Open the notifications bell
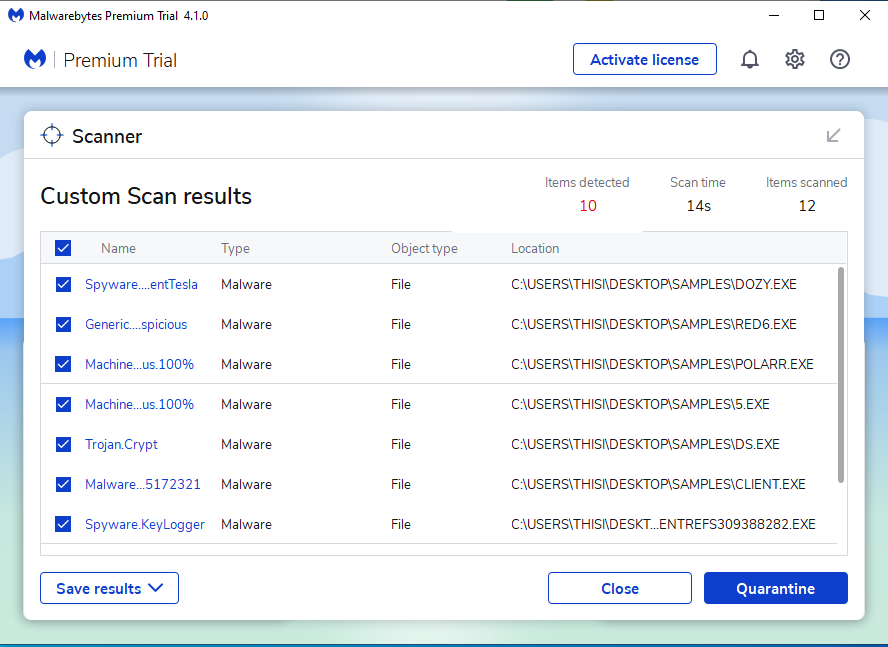 pyautogui.click(x=750, y=59)
